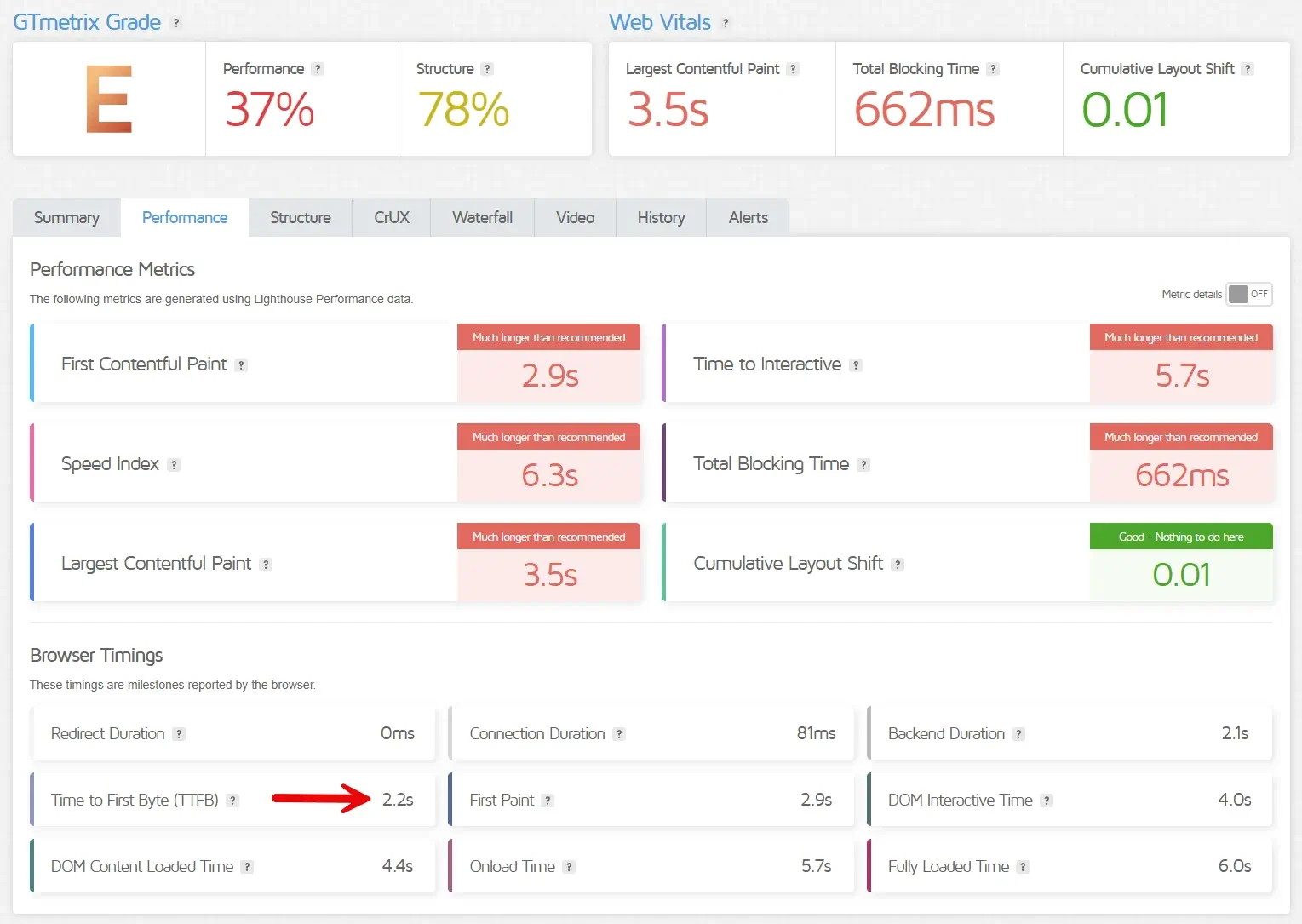The height and width of the screenshot is (924, 1302).
Task: Show info for Backend Duration
Action: point(1018,734)
